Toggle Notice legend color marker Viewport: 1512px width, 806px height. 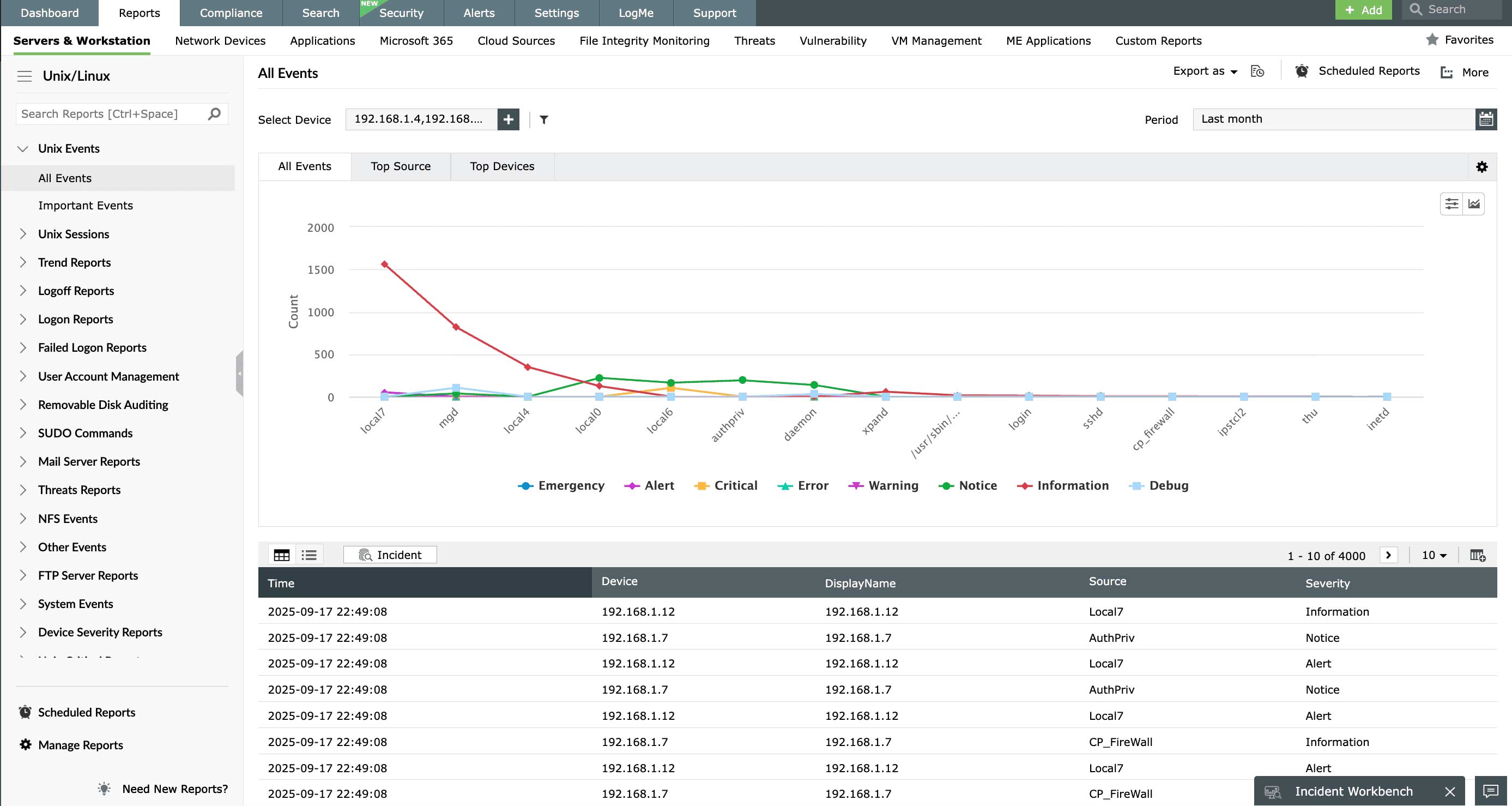(946, 485)
